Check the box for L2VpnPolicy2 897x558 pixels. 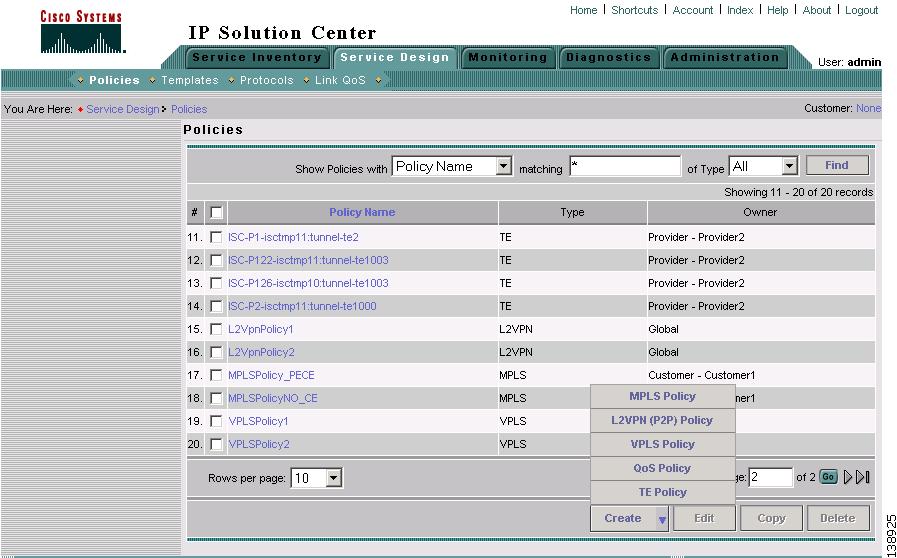point(216,352)
